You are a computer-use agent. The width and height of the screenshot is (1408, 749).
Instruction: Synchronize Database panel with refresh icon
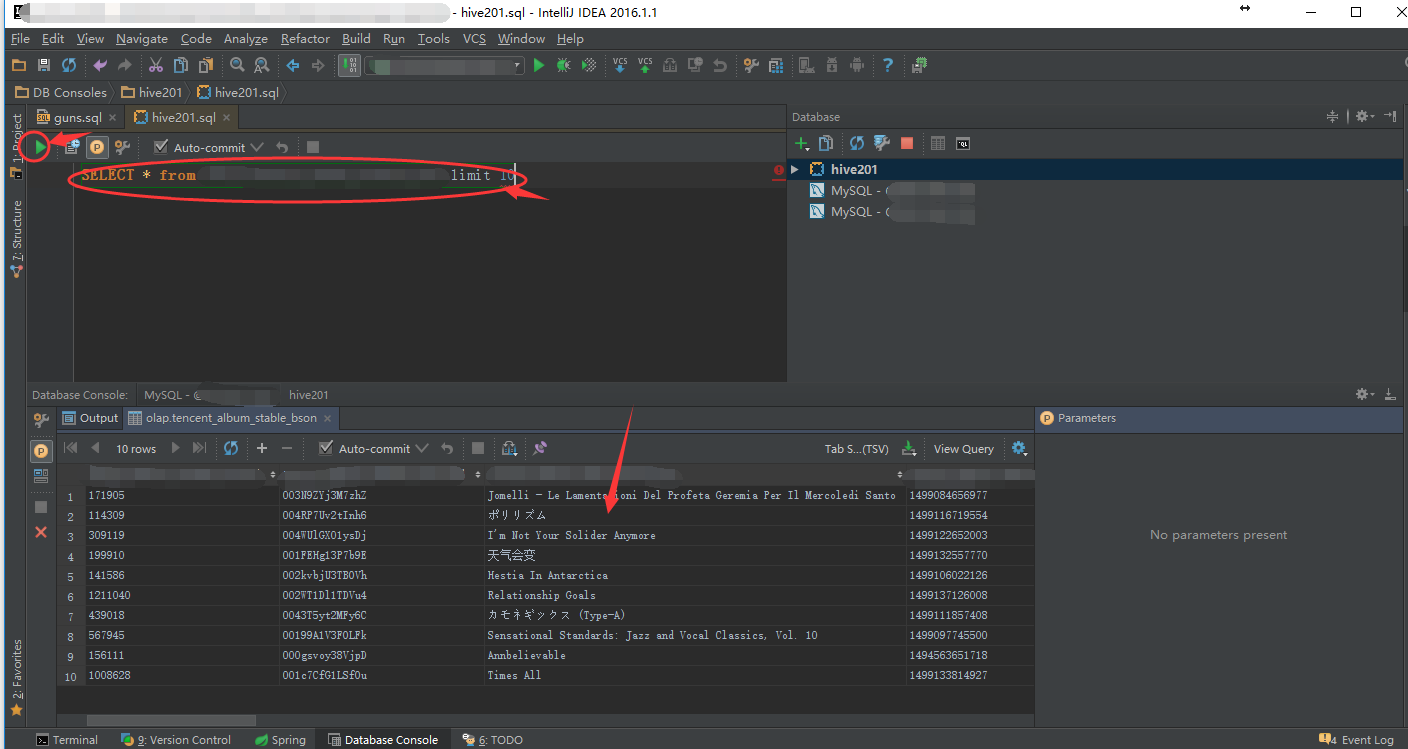click(x=857, y=143)
